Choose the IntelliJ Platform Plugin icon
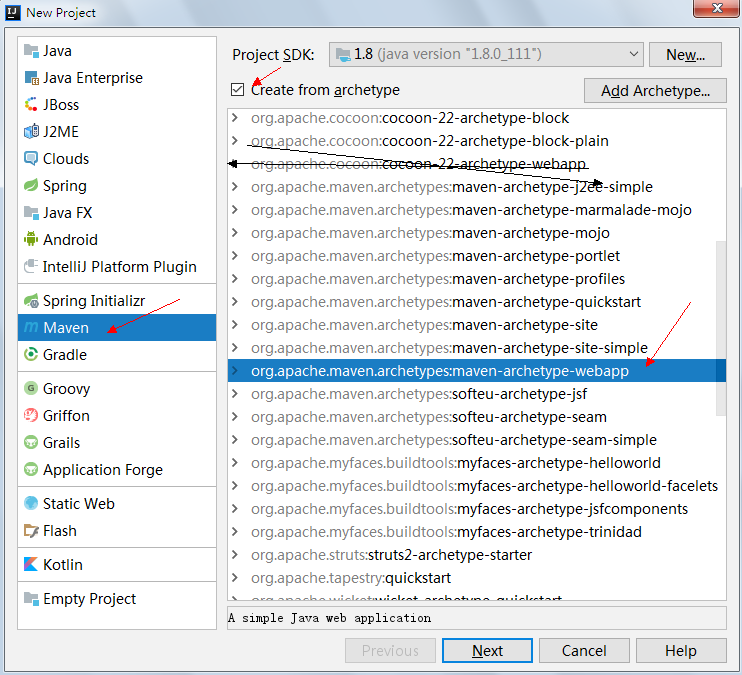742x675 pixels. pos(31,266)
